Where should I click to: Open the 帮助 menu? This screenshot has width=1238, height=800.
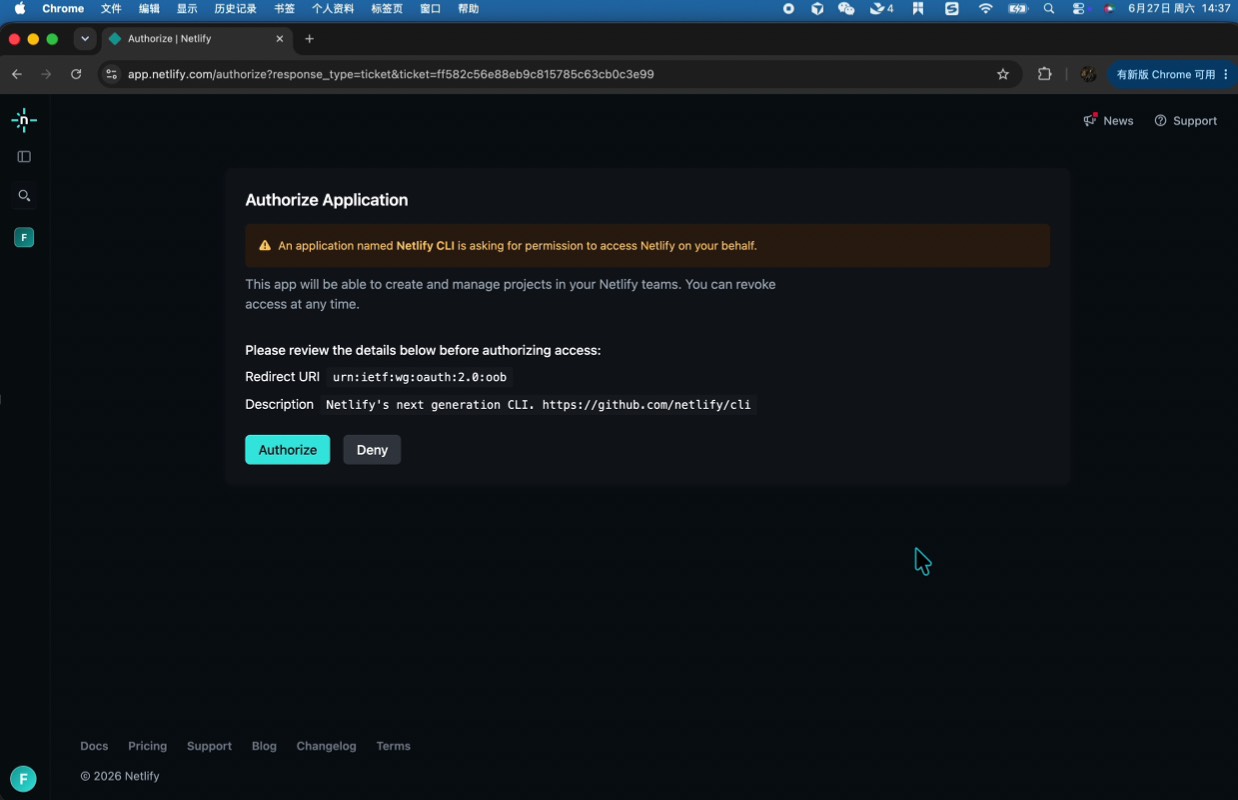(x=468, y=9)
